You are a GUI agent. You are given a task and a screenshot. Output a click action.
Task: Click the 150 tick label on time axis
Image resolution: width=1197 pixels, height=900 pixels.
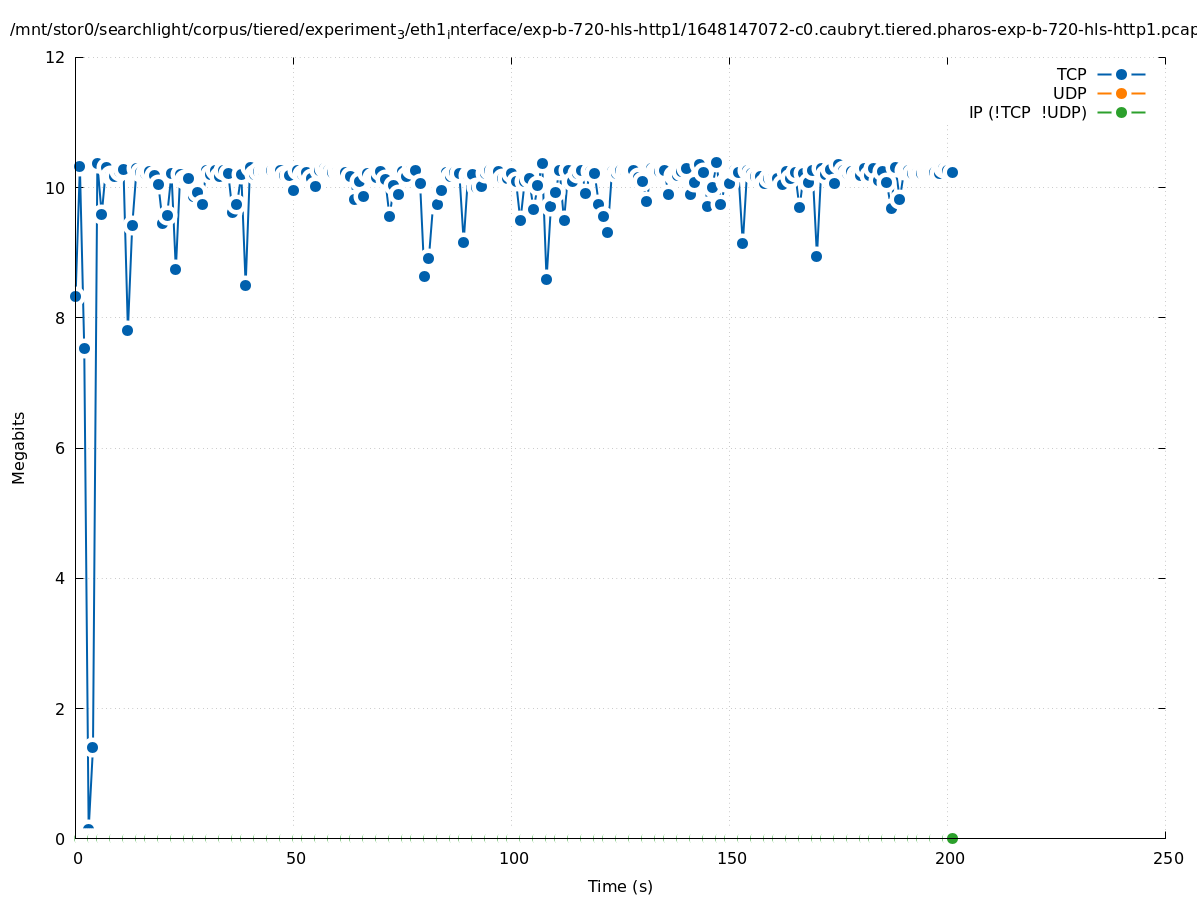730,858
